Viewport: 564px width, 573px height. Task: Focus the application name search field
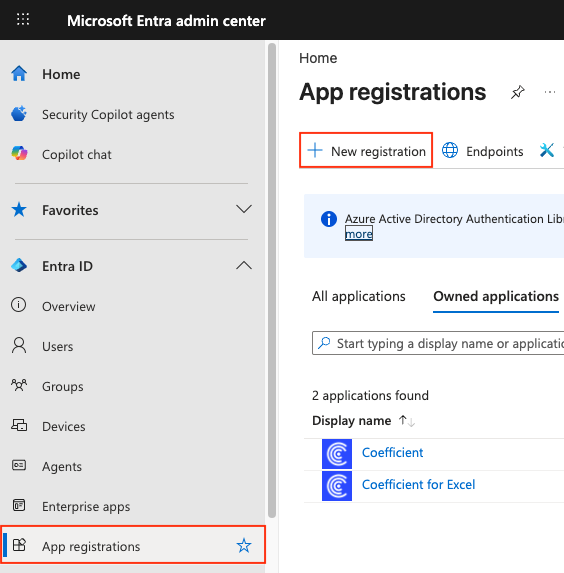tap(438, 343)
